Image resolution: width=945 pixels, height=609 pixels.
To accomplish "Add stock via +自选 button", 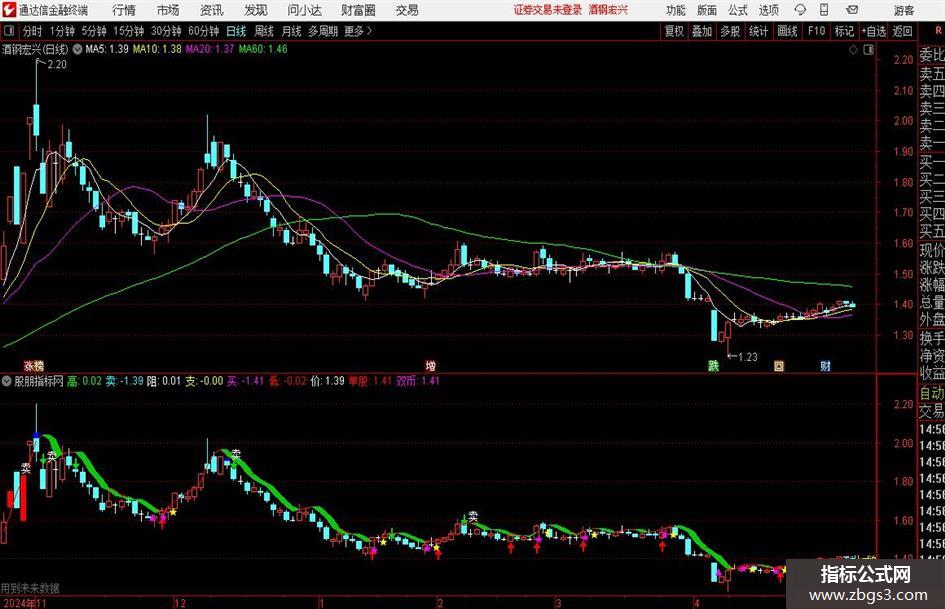I will click(874, 31).
